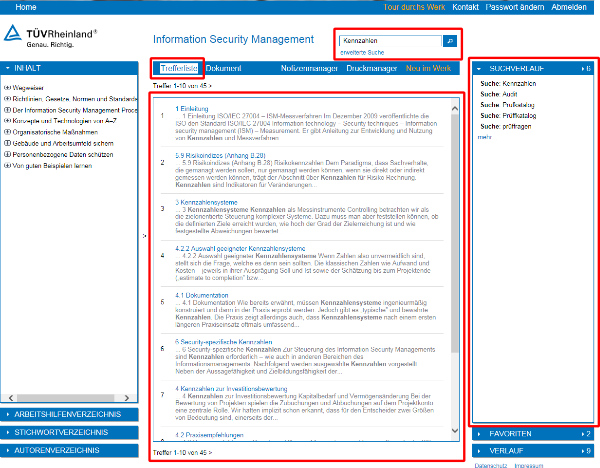Viewport: 600px width, 468px height.
Task: Click the search magnifier button
Action: [x=450, y=41]
